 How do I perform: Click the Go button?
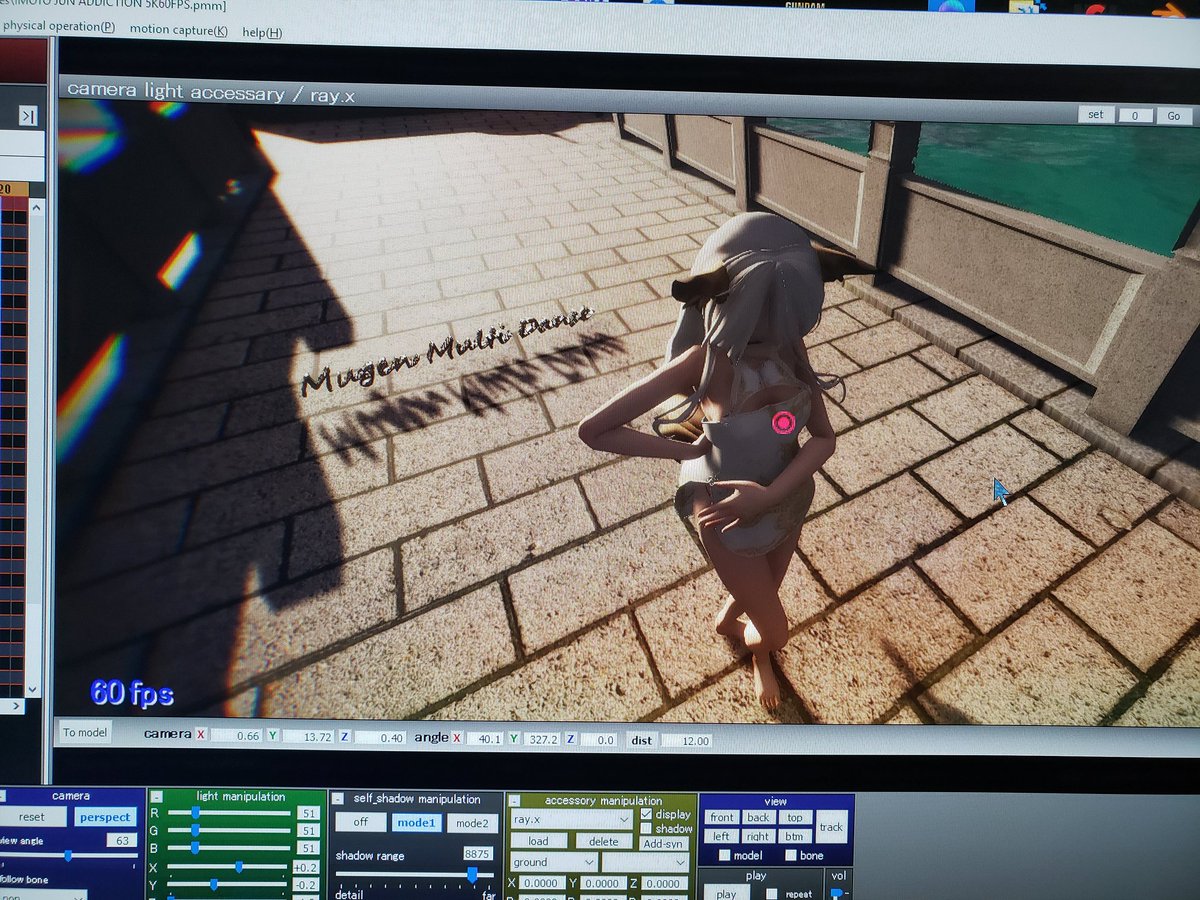click(x=1174, y=116)
